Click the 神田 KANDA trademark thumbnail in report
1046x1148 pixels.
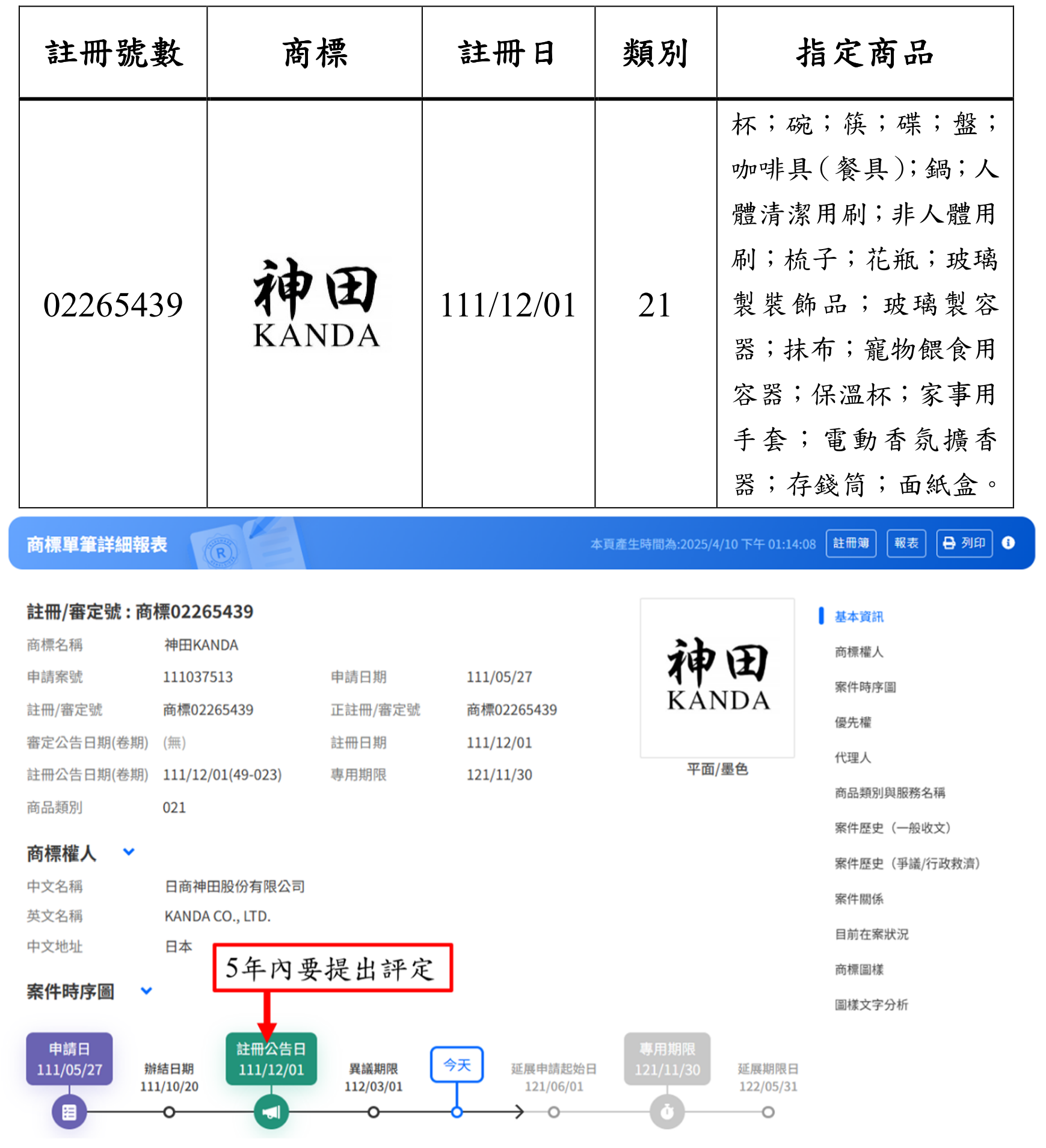(x=717, y=677)
